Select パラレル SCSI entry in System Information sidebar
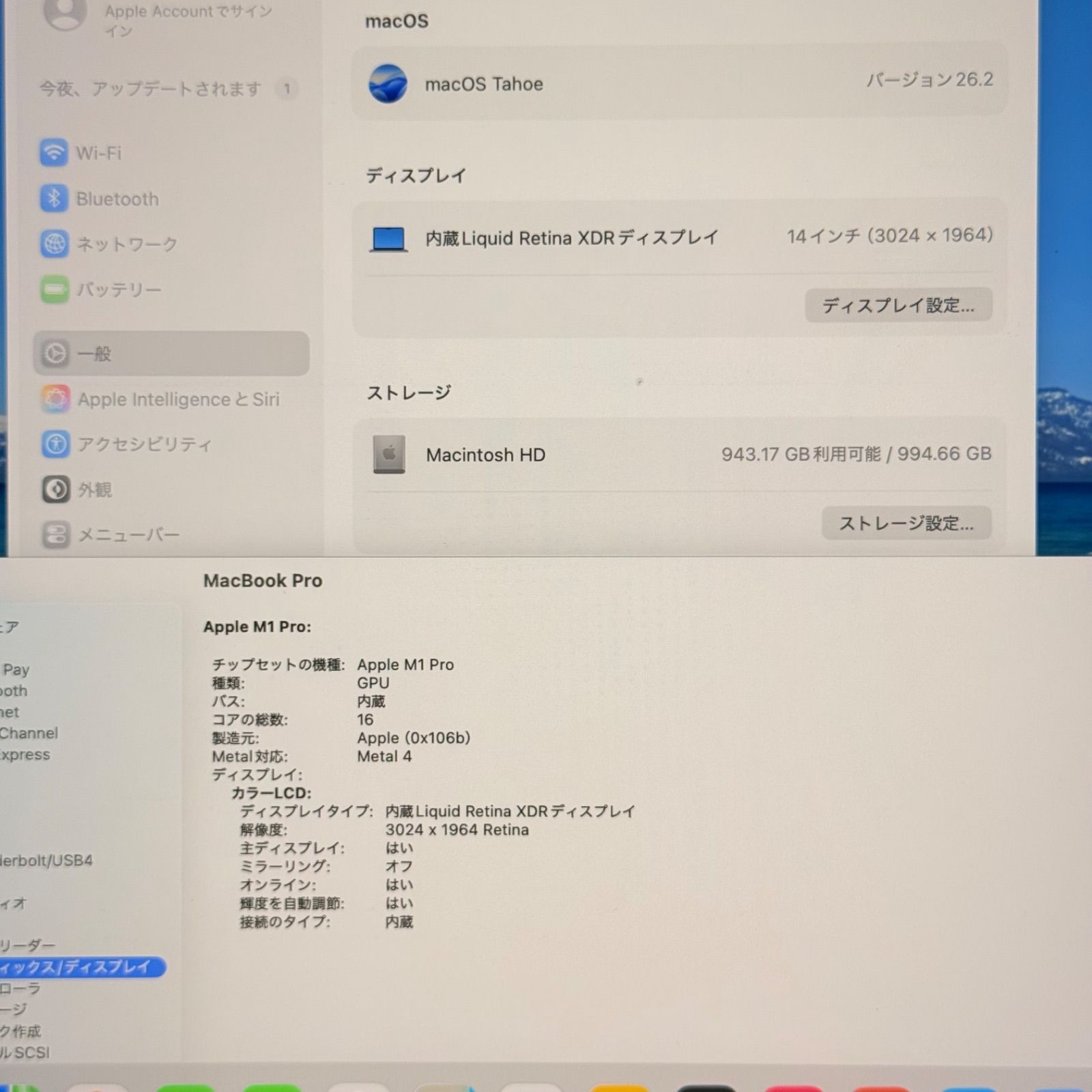The width and height of the screenshot is (1092, 1092). coord(25,1052)
